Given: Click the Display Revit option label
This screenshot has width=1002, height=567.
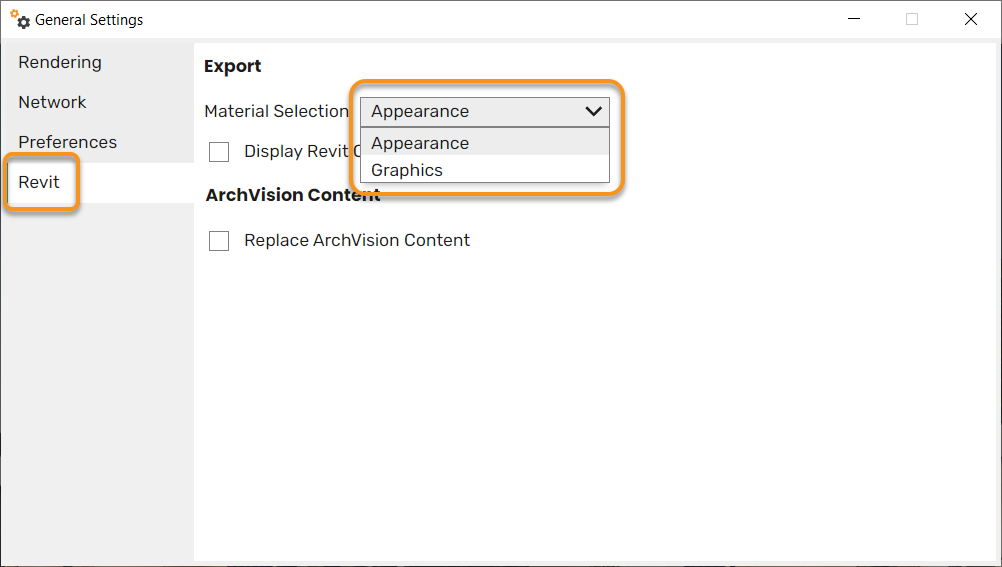Looking at the screenshot, I should point(302,151).
